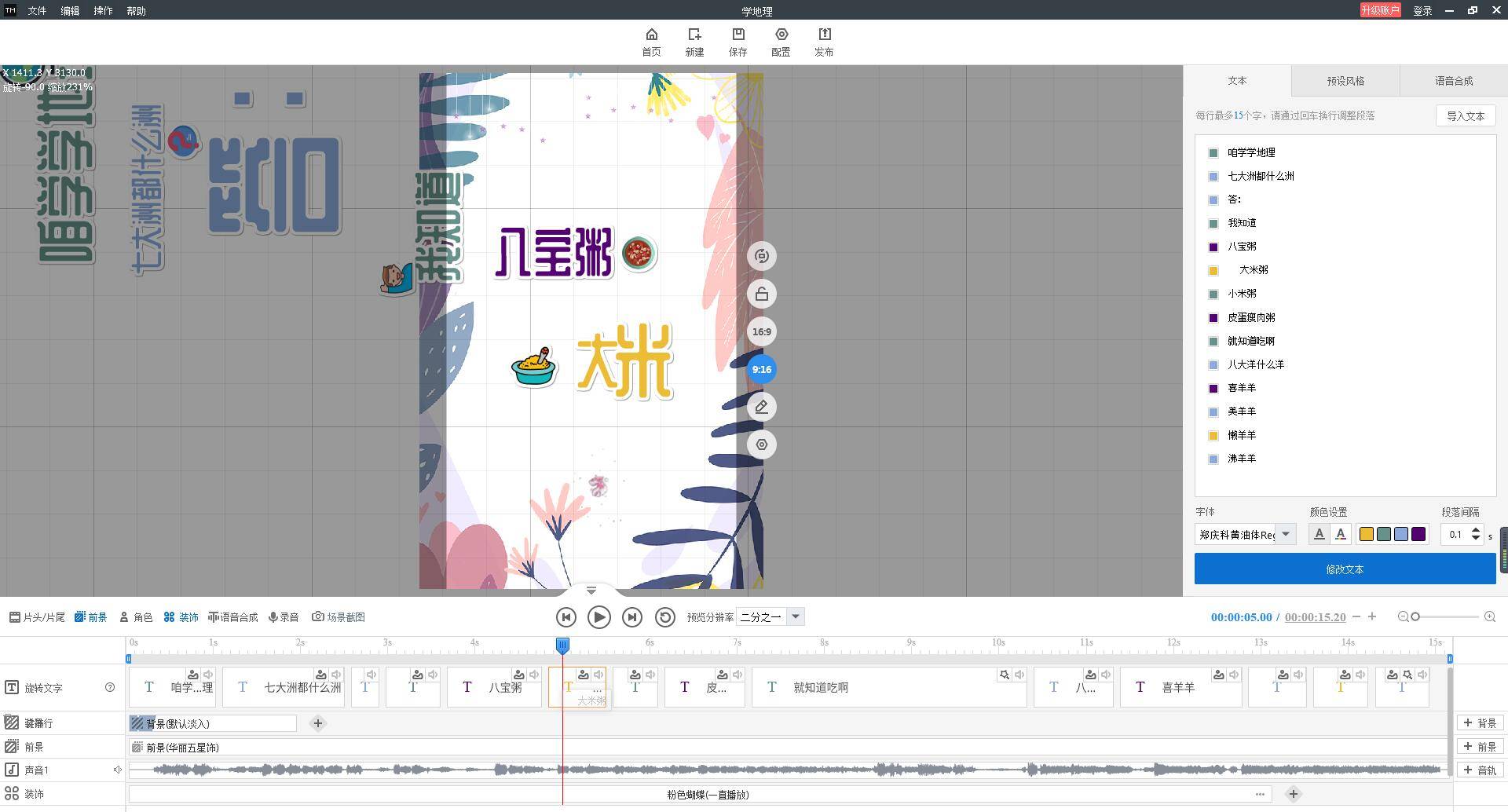Click the + 背景 button
1508x812 pixels.
[x=1480, y=723]
